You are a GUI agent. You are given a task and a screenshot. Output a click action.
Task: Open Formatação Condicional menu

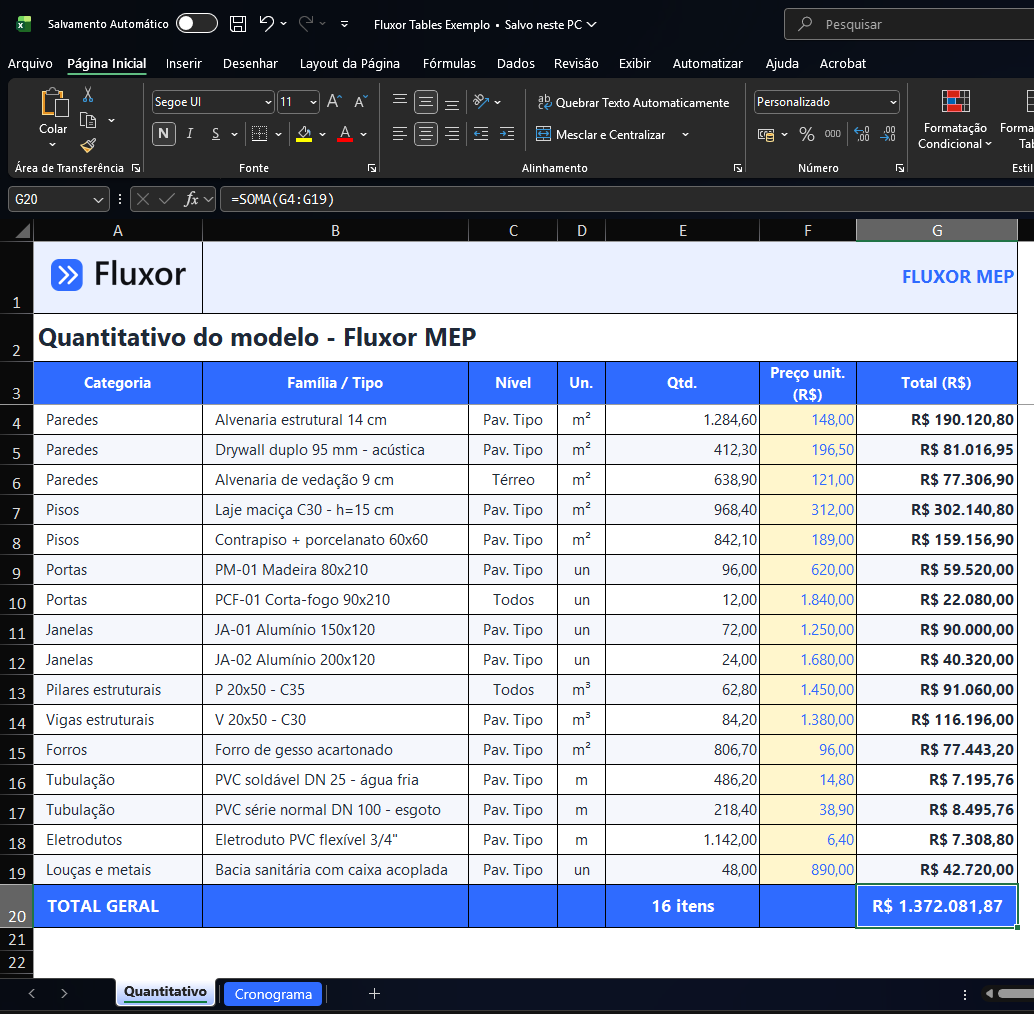[955, 119]
